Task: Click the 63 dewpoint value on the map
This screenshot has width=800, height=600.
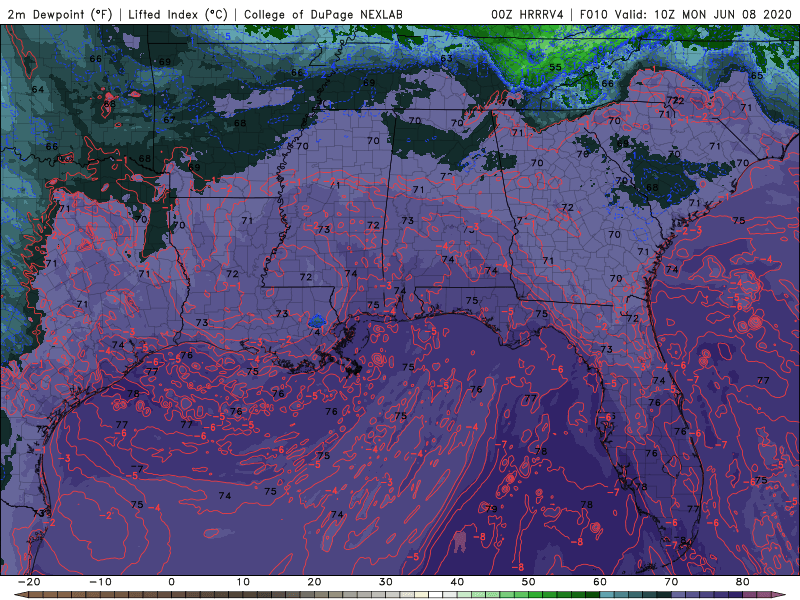Action: click(446, 58)
